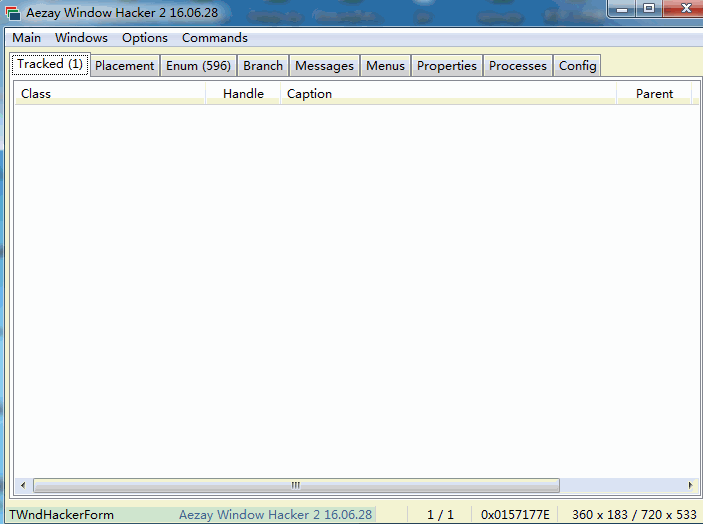The height and width of the screenshot is (524, 703).
Task: Sort list by Caption column header
Action: 448,93
